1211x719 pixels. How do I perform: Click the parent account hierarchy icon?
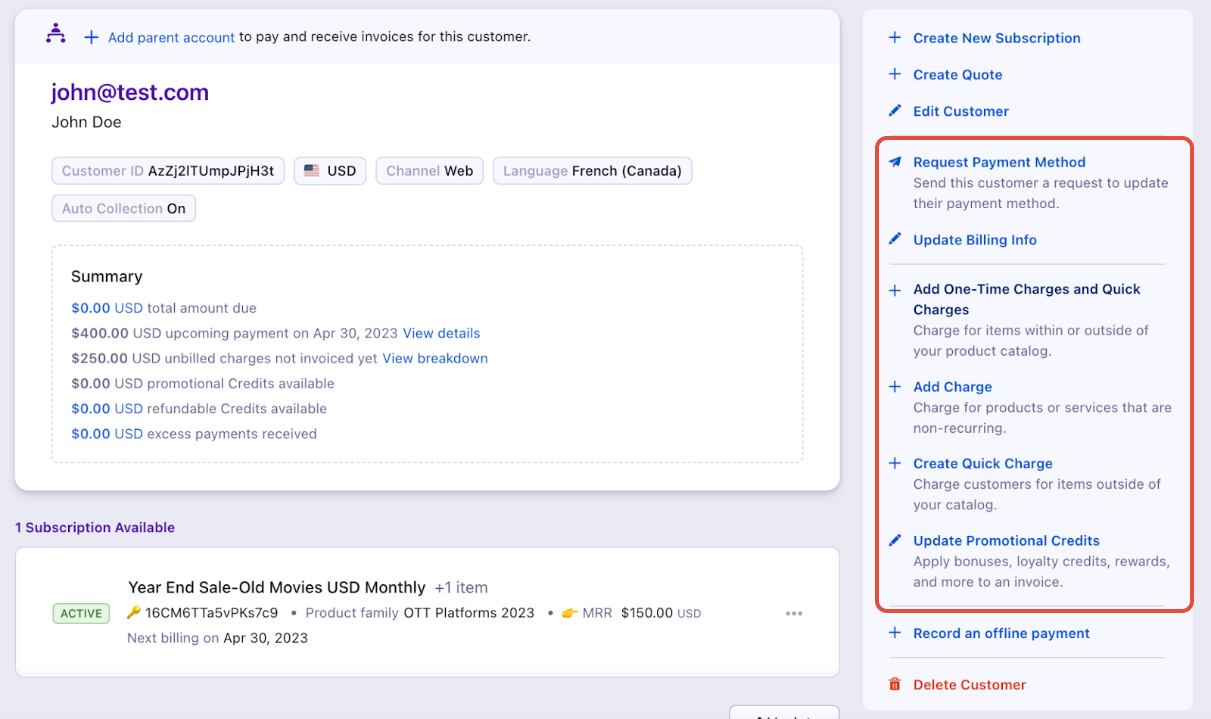point(56,34)
